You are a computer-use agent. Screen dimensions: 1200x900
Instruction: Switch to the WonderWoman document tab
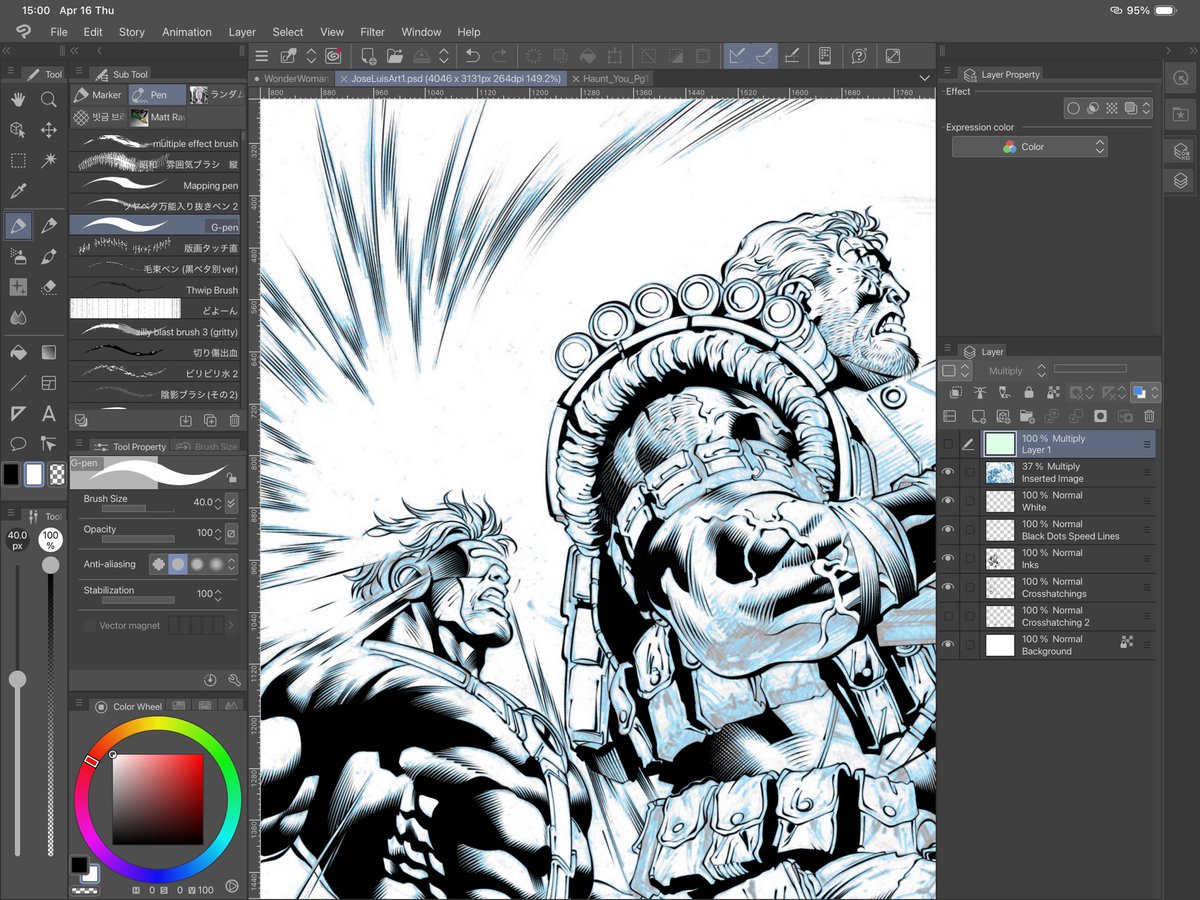[291, 78]
